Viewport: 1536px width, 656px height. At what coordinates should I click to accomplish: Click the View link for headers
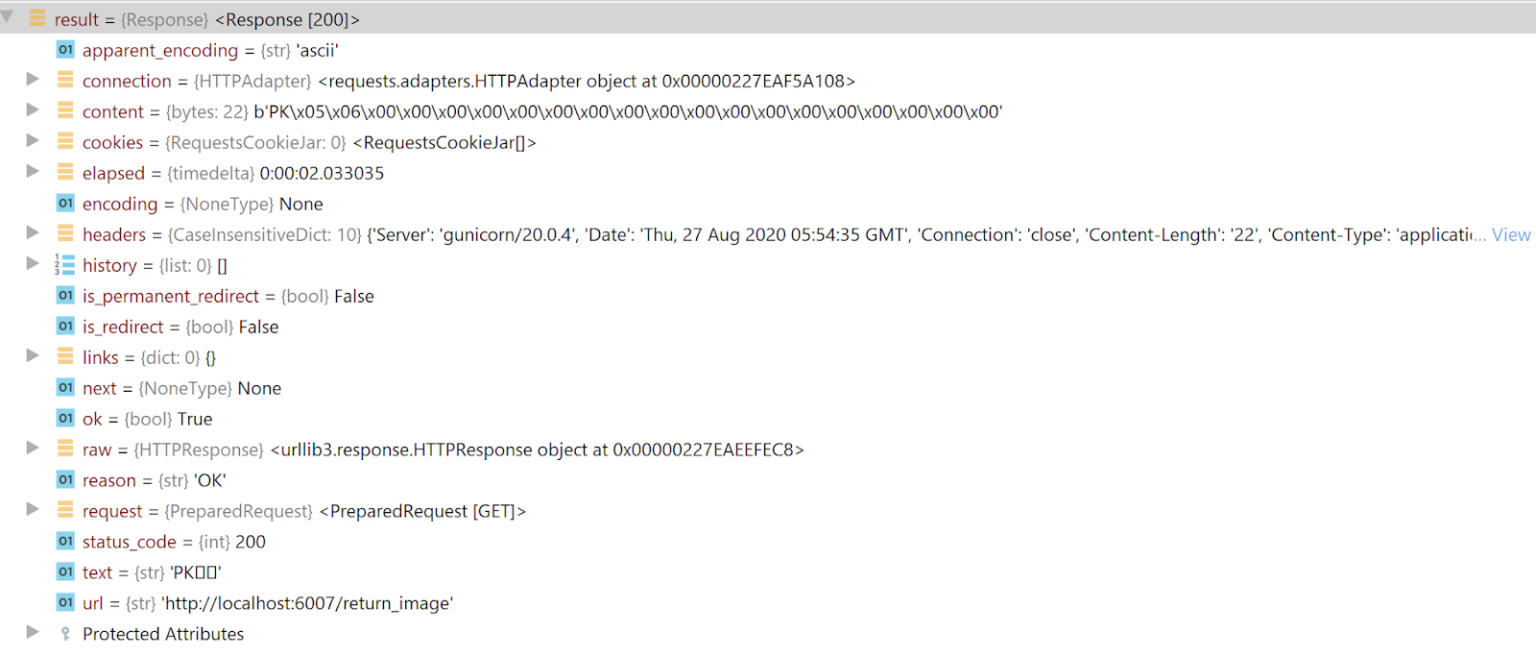1511,235
